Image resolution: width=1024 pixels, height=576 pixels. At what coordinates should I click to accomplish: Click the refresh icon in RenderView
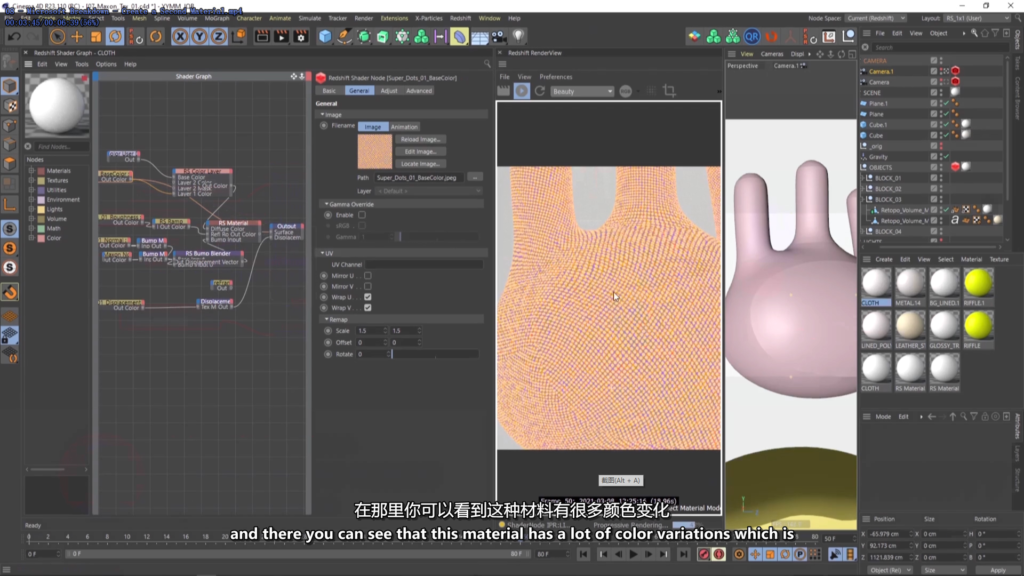click(540, 91)
